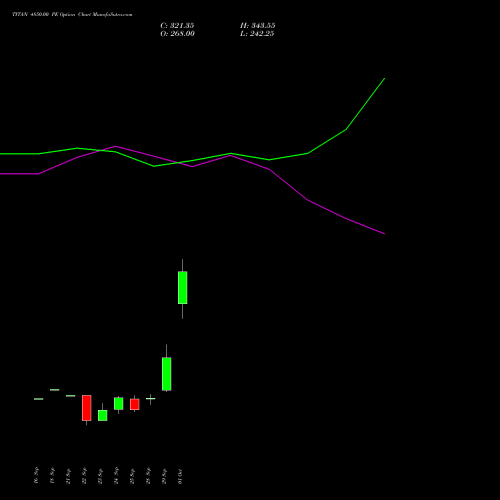The width and height of the screenshot is (500, 500).
Task: Select the 25 Sep date label
Action: 132,476
